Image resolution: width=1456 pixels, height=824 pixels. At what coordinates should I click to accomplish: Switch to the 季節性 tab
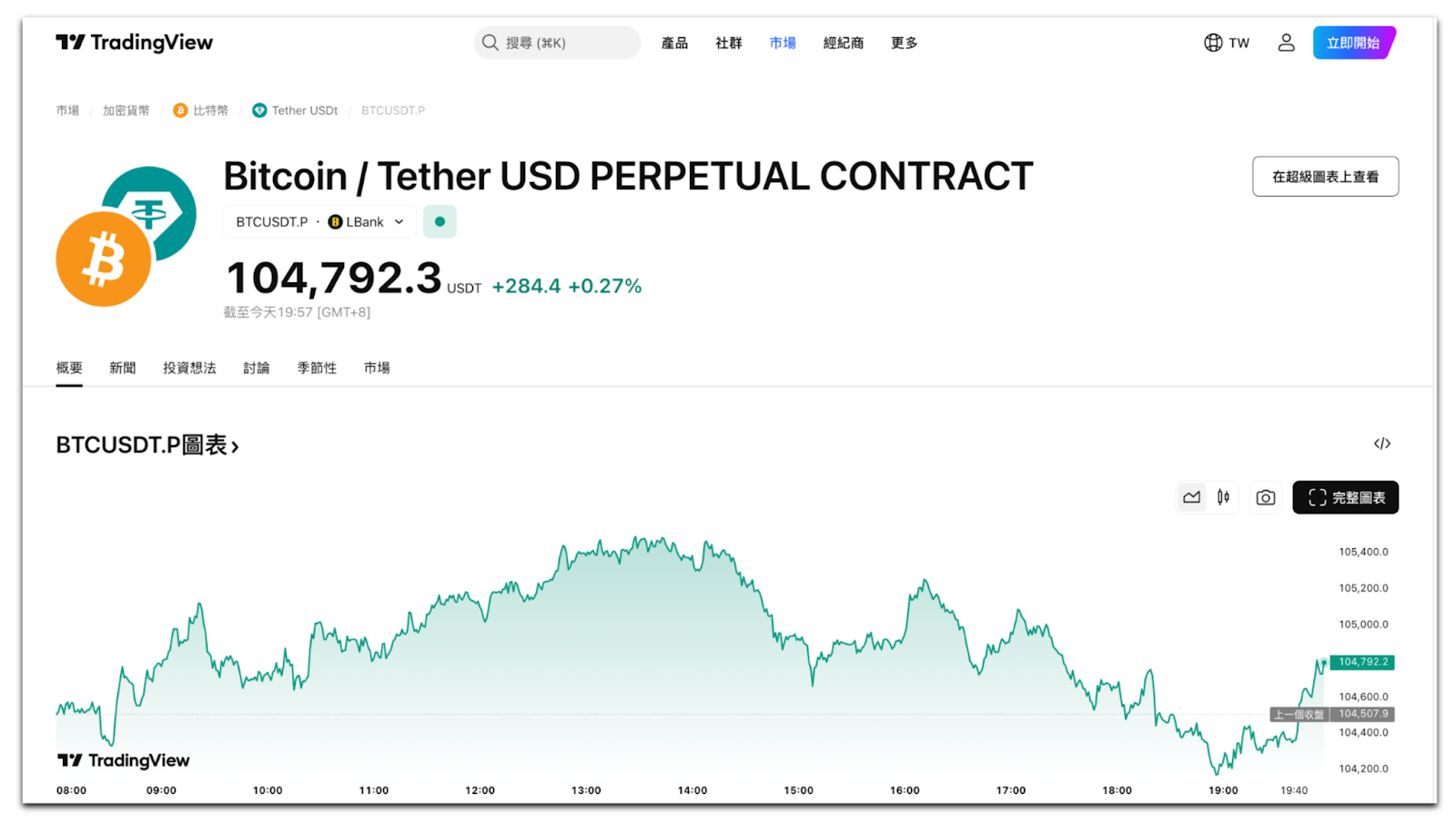317,368
